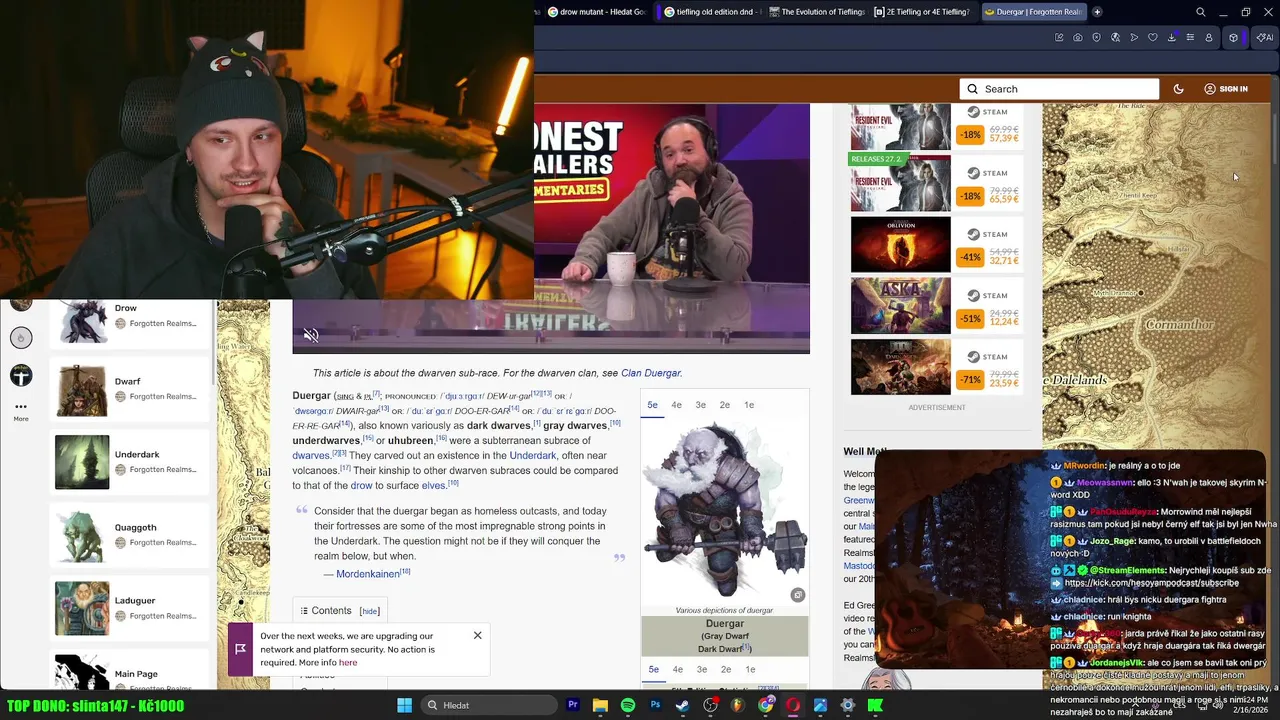Screen dimensions: 1280x720
Task: Switch to 'tiefling old edition dnd' tab
Action: click(x=713, y=12)
